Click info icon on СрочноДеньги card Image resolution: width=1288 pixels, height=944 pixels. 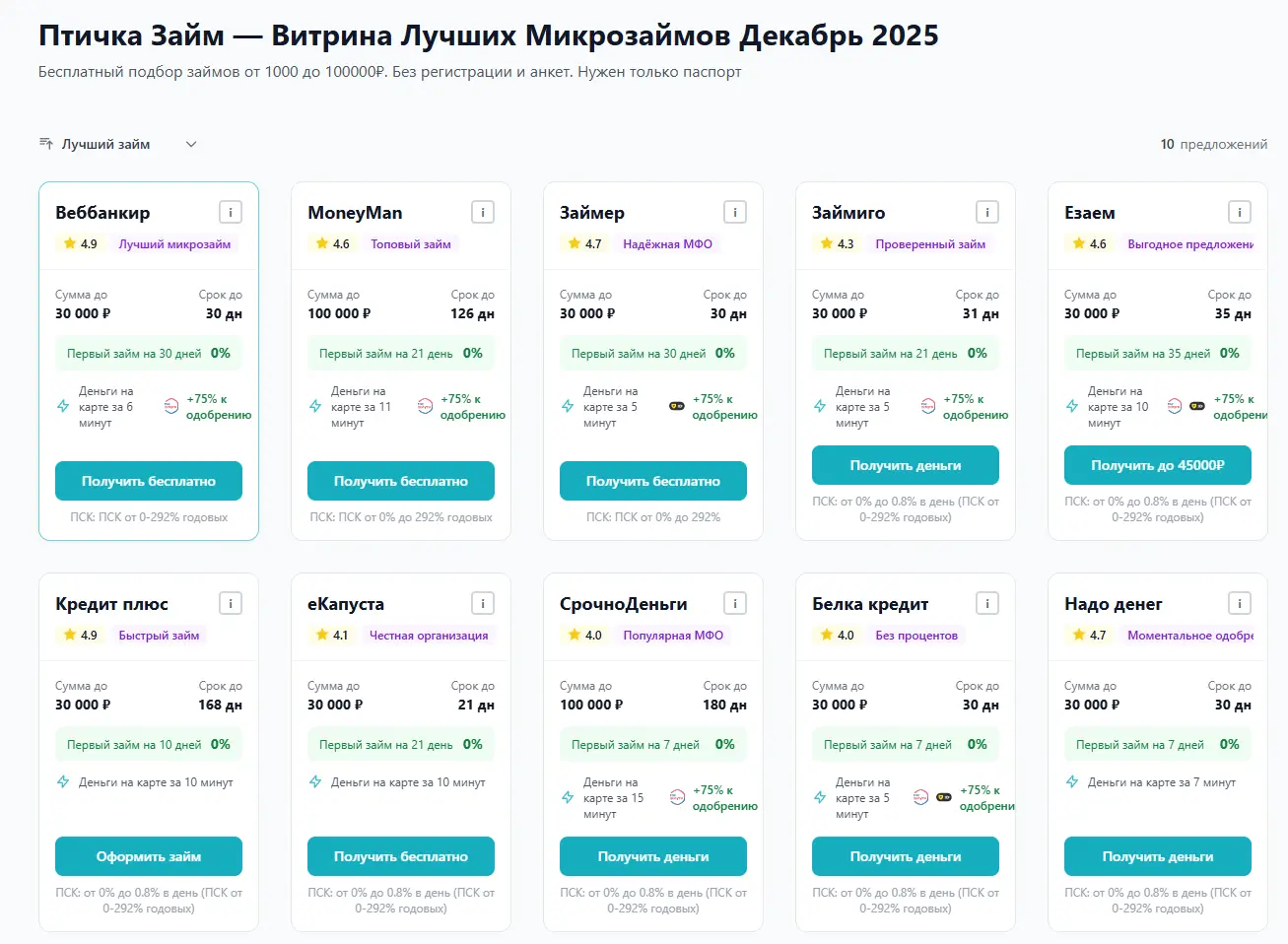coord(735,603)
